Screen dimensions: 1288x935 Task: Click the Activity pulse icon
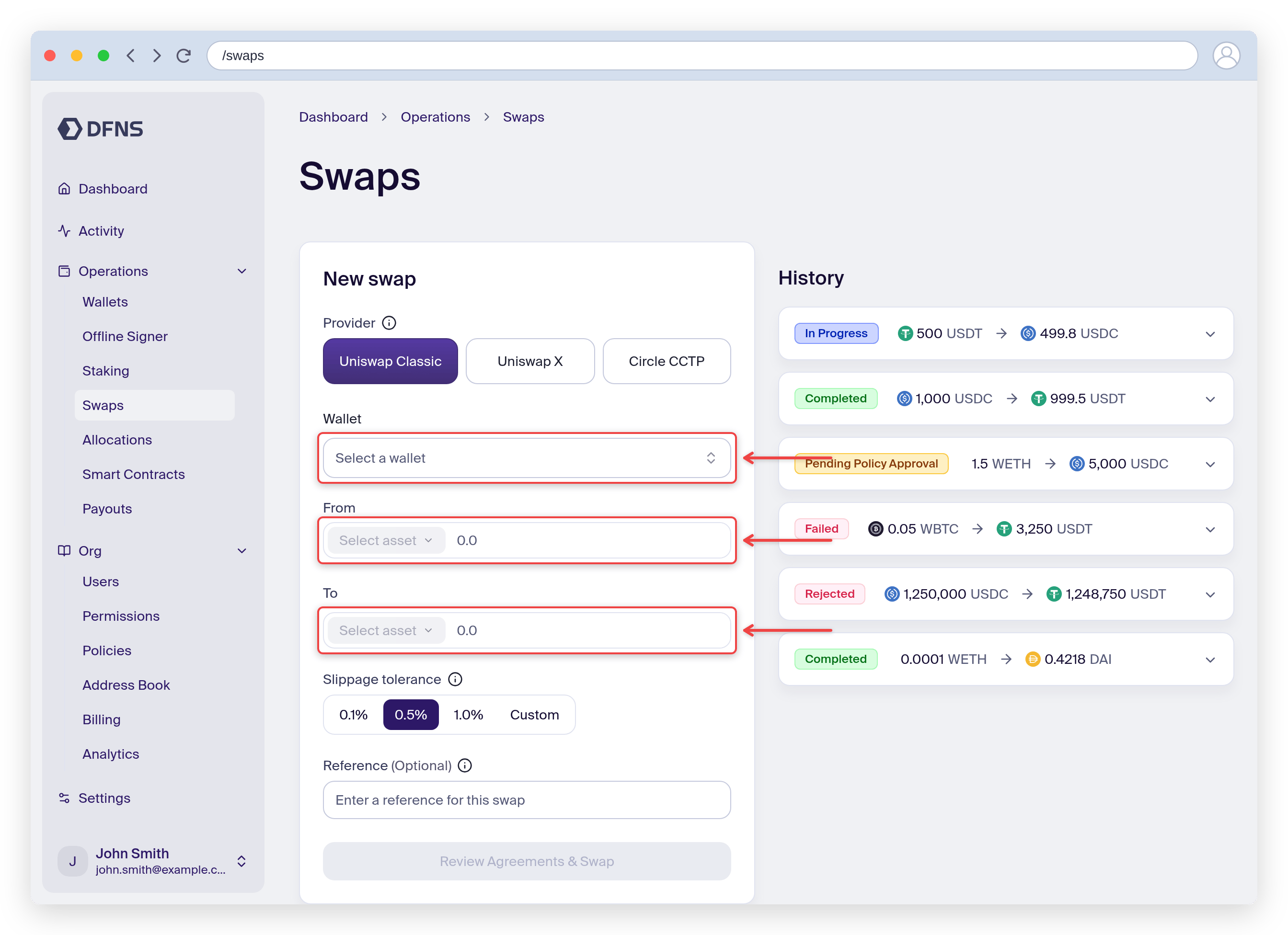pos(64,231)
